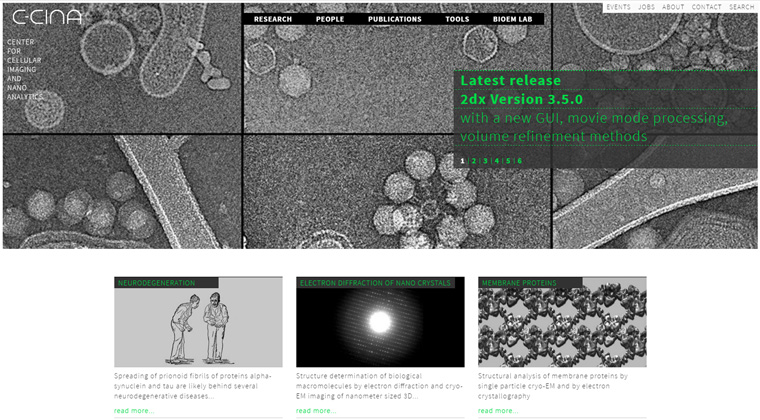Click read more under Neurodegeneration
Screen dimensions: 760x420
(x=134, y=410)
